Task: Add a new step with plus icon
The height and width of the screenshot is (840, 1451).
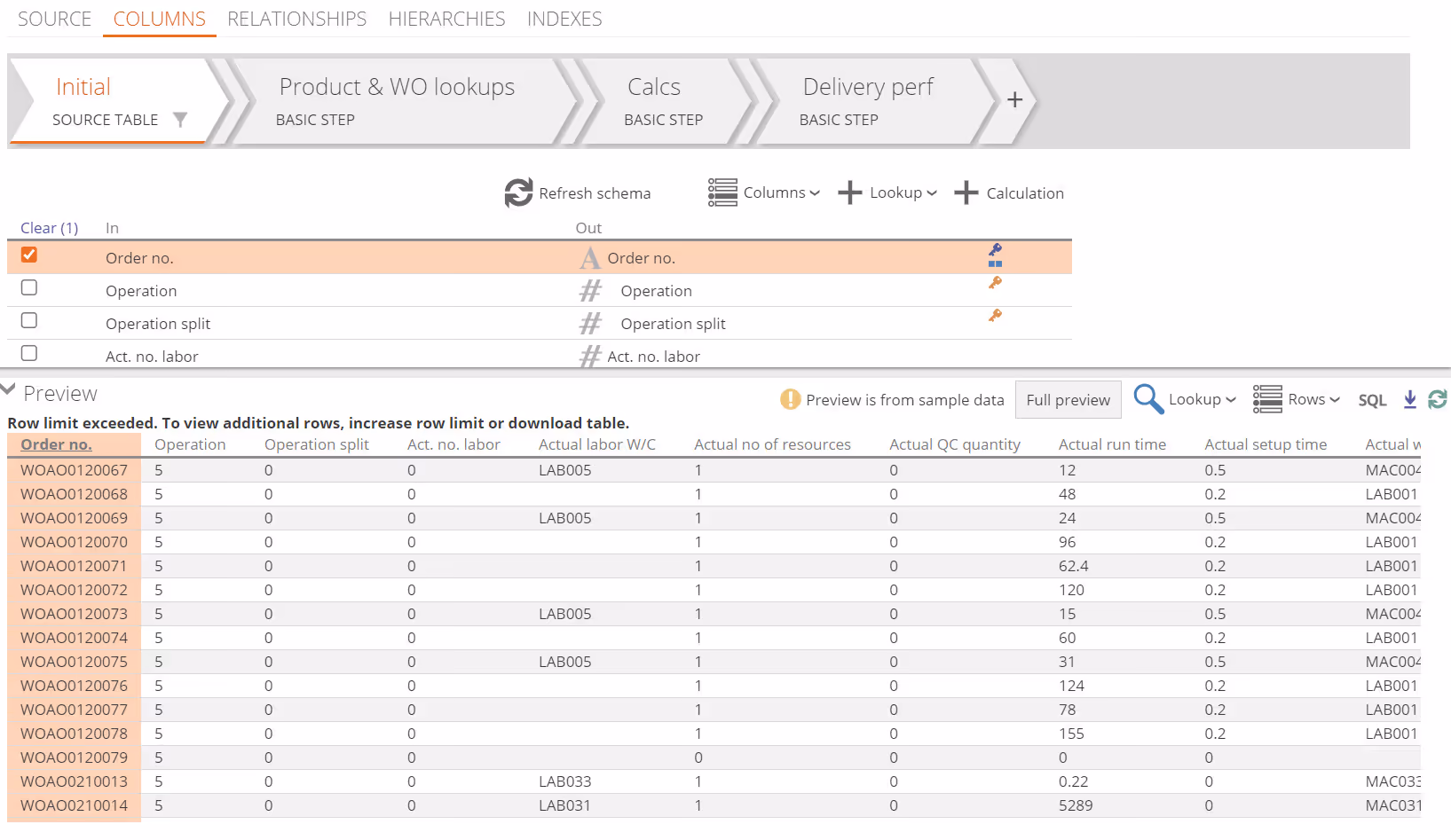Action: (x=1014, y=100)
